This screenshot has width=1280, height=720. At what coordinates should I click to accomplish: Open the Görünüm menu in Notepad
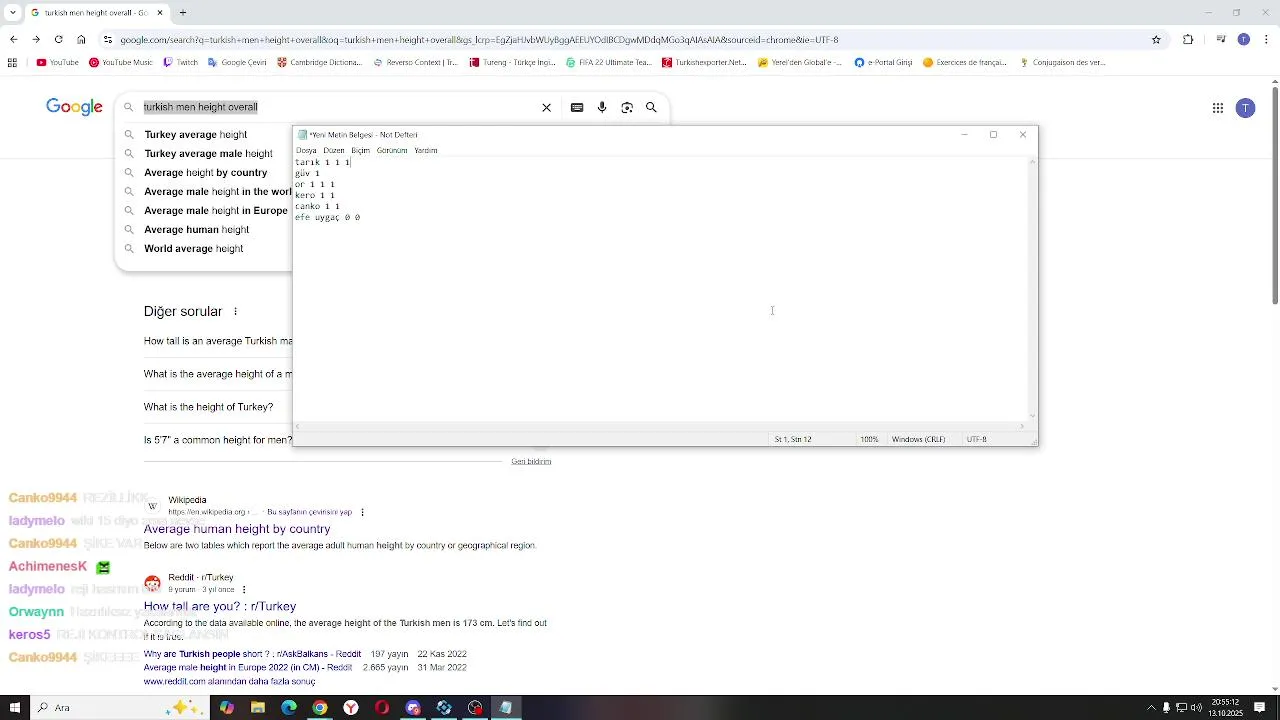[x=392, y=150]
